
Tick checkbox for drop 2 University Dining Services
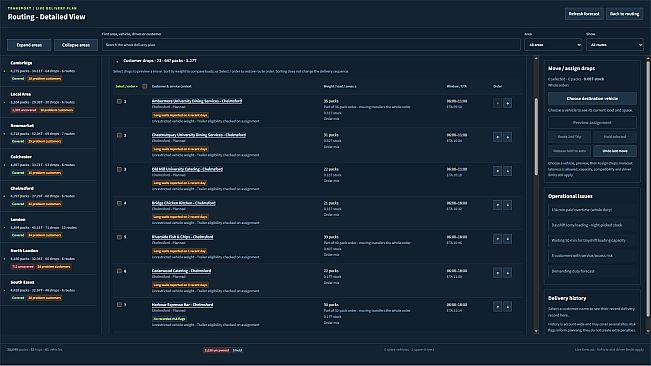pyautogui.click(x=119, y=135)
